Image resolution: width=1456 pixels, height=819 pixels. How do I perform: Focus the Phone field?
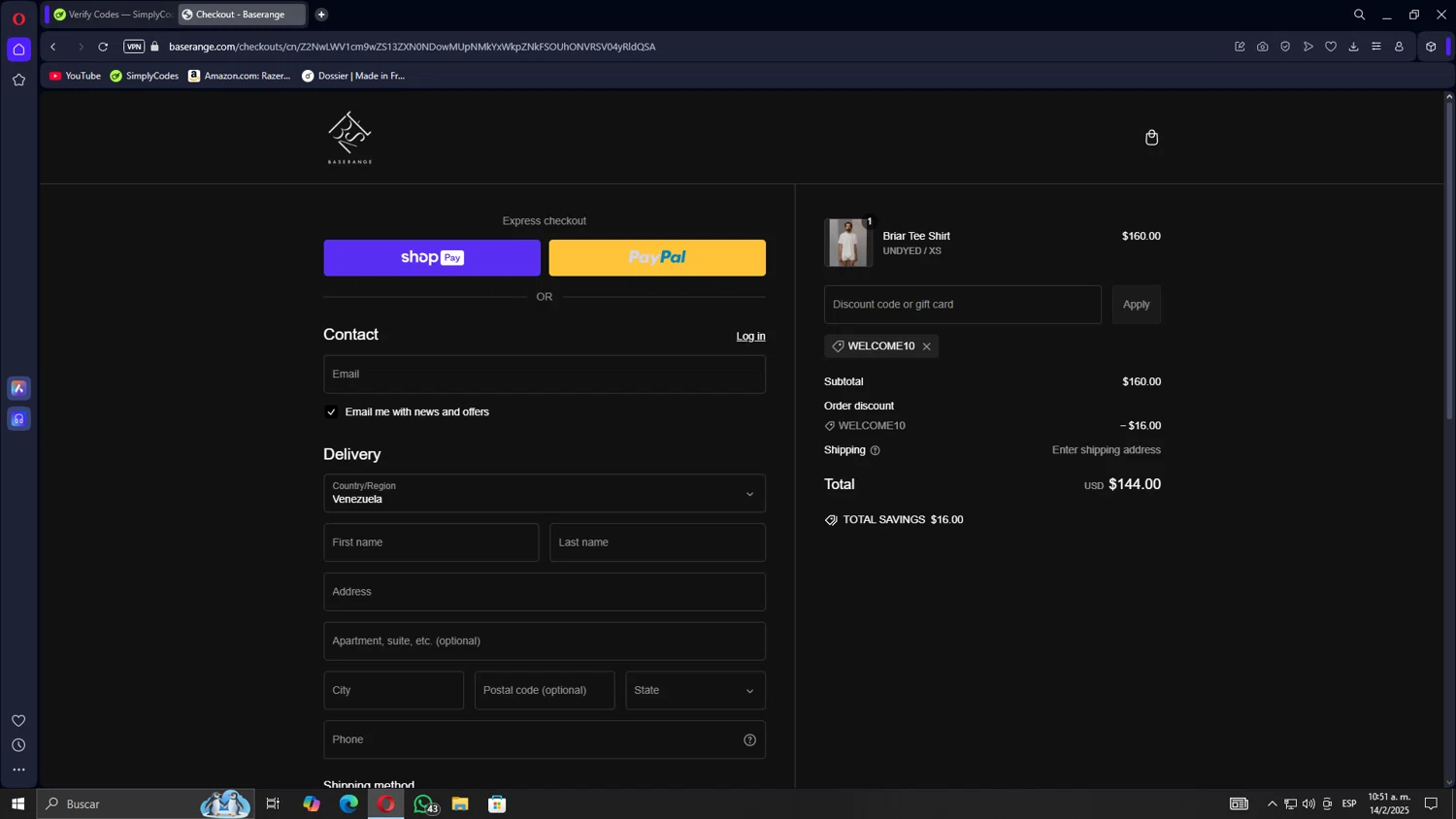pos(544,740)
